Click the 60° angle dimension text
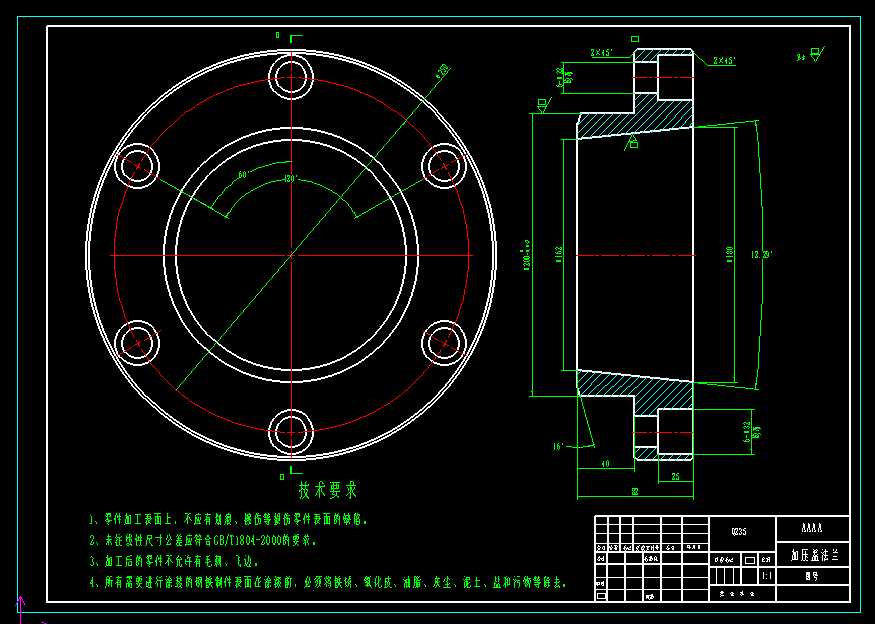Screen dimensions: 875x624 pyautogui.click(x=243, y=175)
